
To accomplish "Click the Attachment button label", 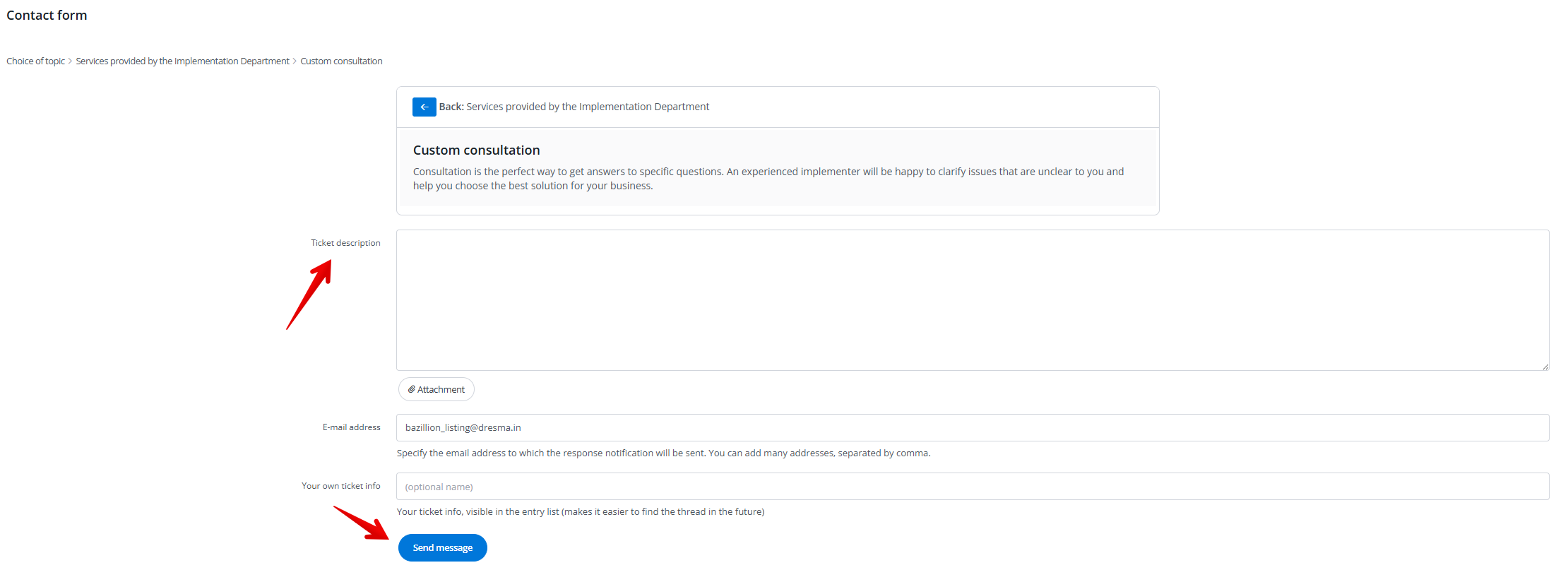I will click(x=441, y=389).
